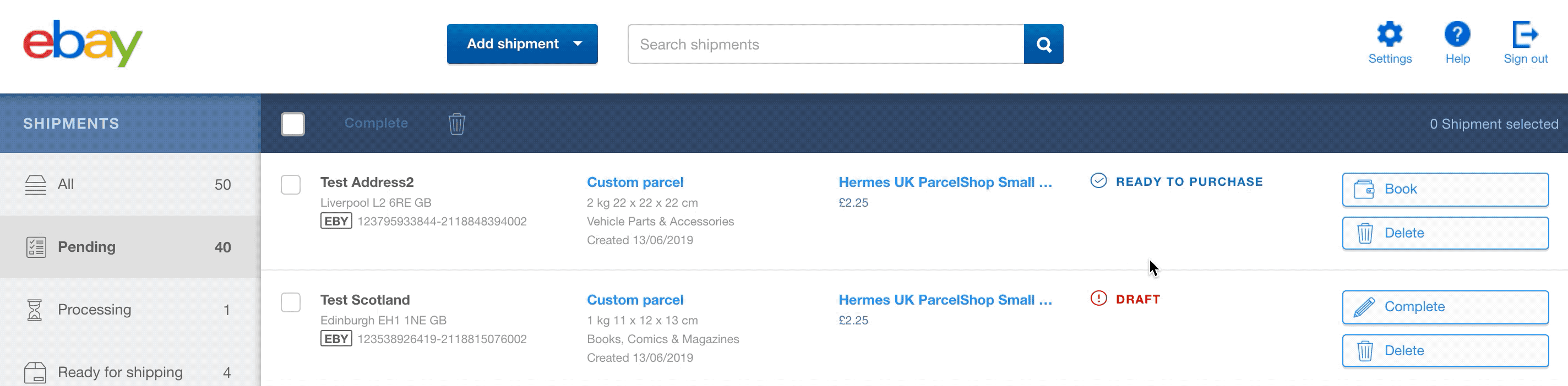Image resolution: width=1568 pixels, height=386 pixels.
Task: Click the Draft warning status icon
Action: pyautogui.click(x=1098, y=299)
